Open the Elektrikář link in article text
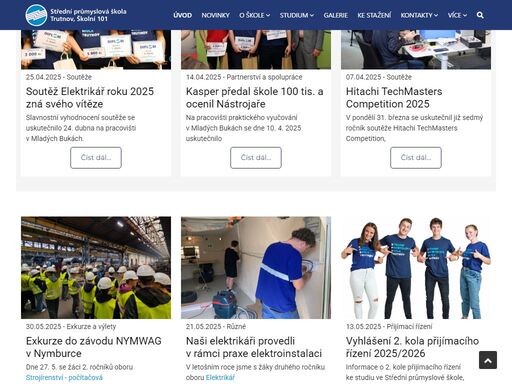This screenshot has width=512, height=384. (220, 378)
